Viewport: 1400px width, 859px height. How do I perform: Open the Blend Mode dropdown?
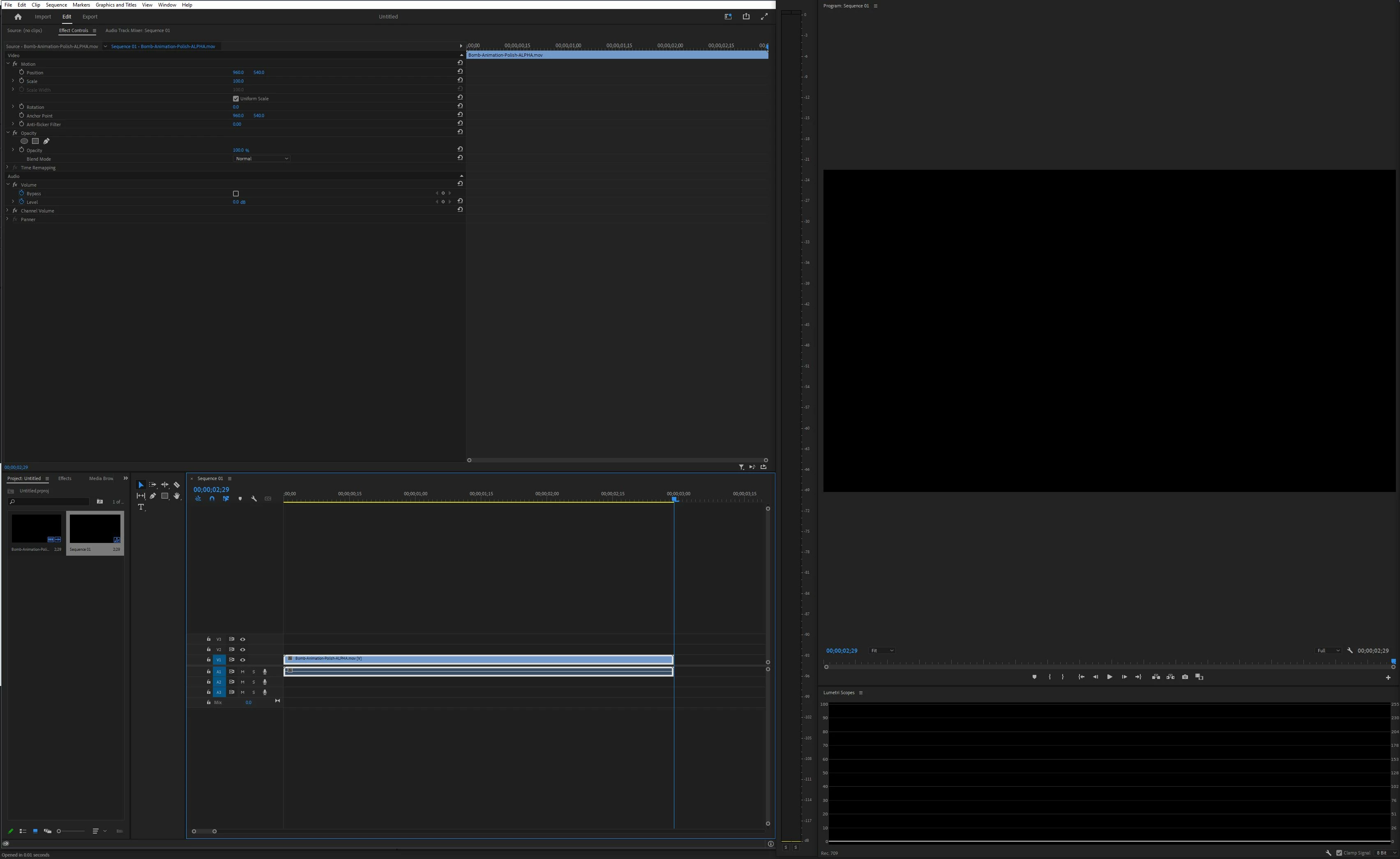262,159
